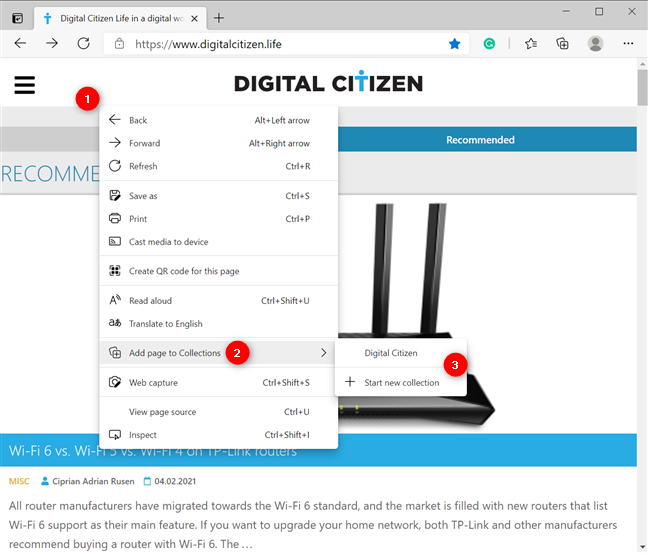Select Create QR code for this page
Image resolution: width=648 pixels, height=553 pixels.
219,271
